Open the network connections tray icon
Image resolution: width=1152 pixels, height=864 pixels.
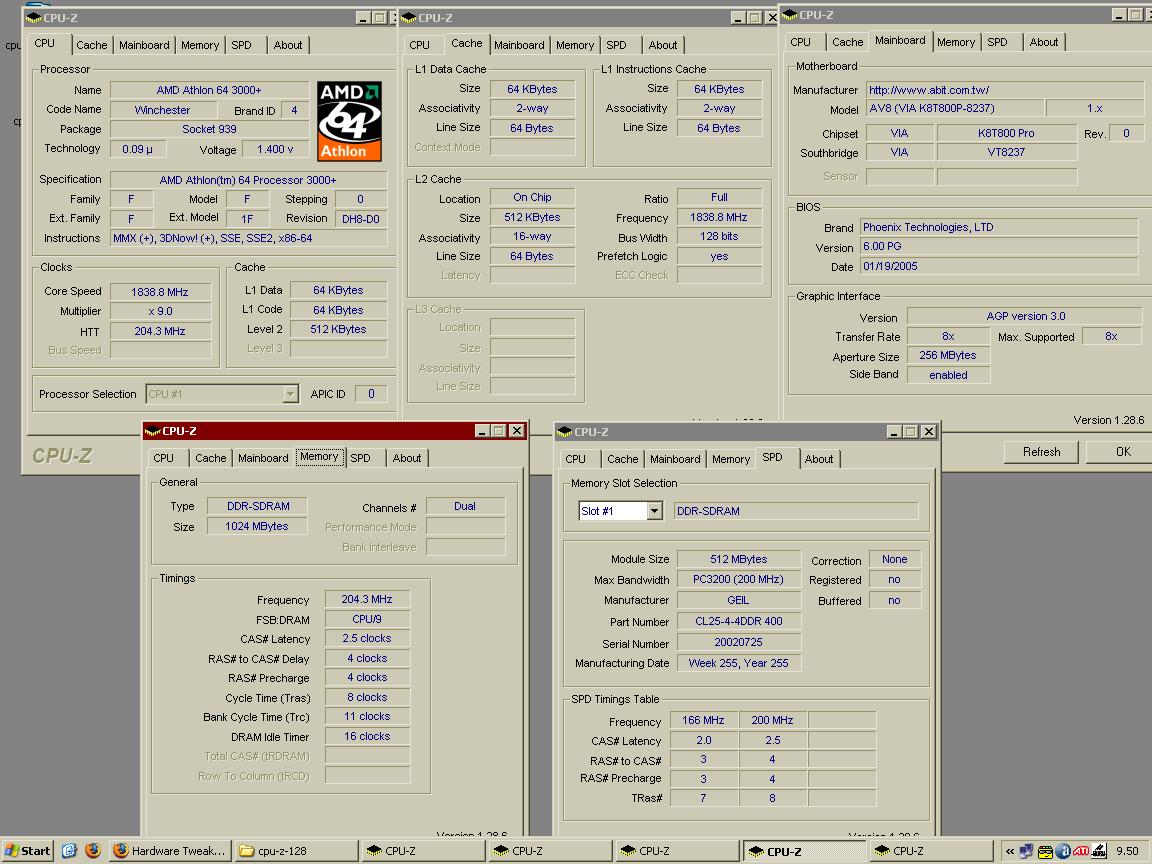[x=1027, y=852]
